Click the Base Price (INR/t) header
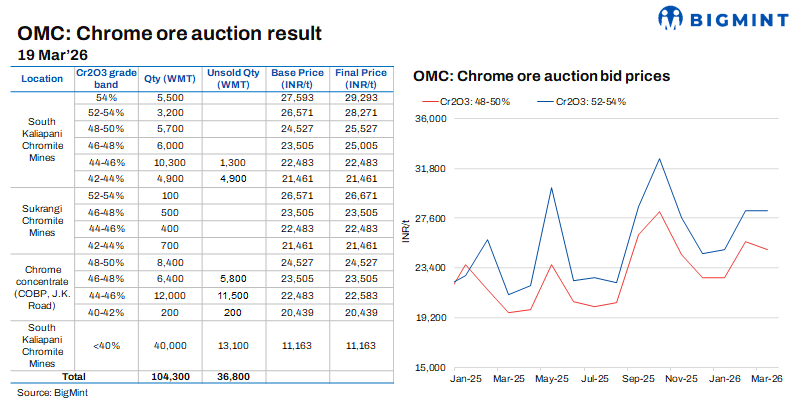Viewport: 804px width, 401px height. [x=297, y=78]
